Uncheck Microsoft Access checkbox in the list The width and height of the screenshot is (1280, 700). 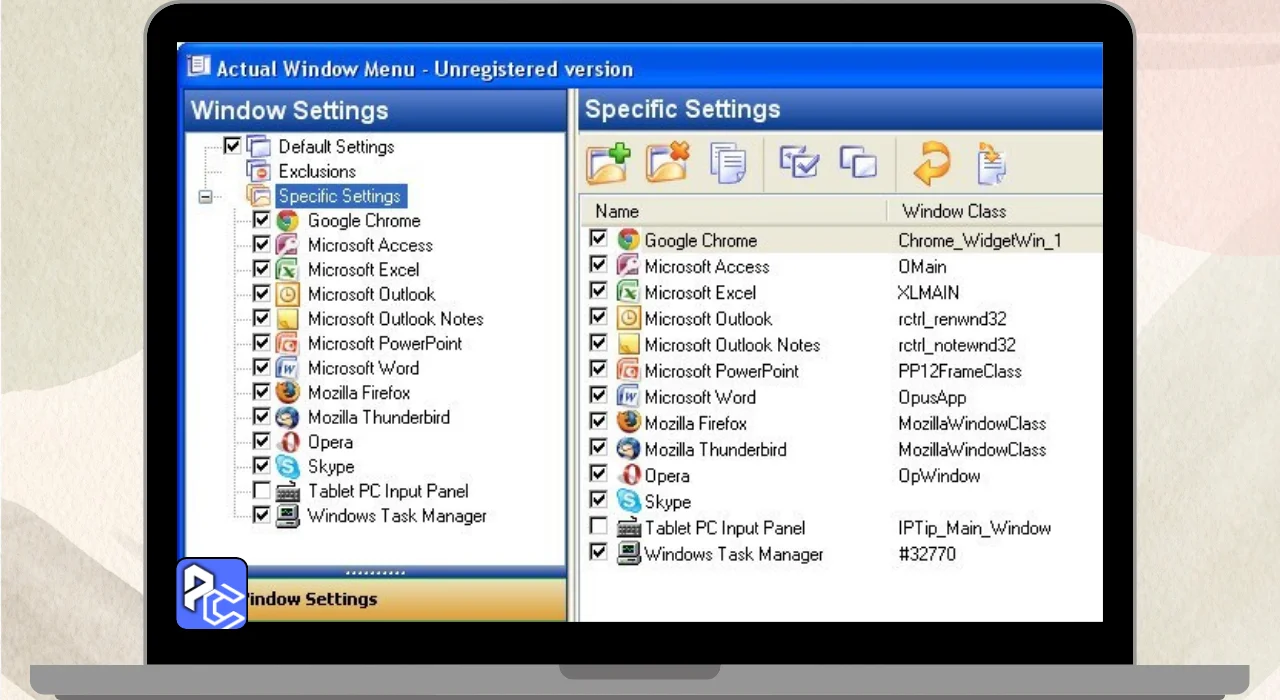click(598, 265)
